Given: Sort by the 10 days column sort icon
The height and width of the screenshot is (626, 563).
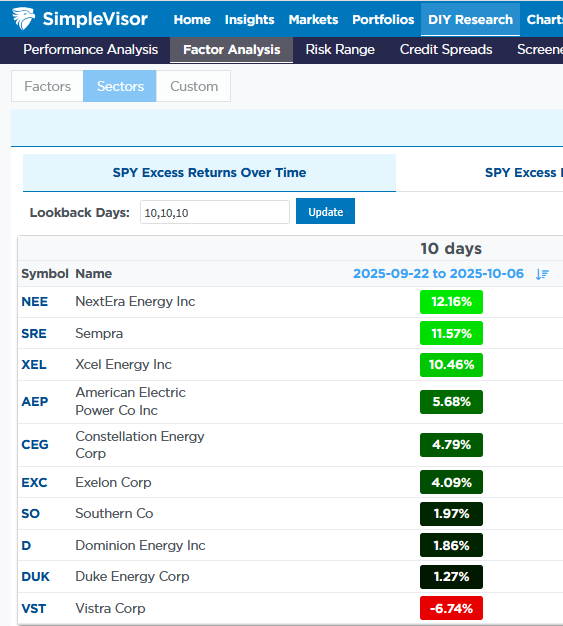Looking at the screenshot, I should [542, 274].
